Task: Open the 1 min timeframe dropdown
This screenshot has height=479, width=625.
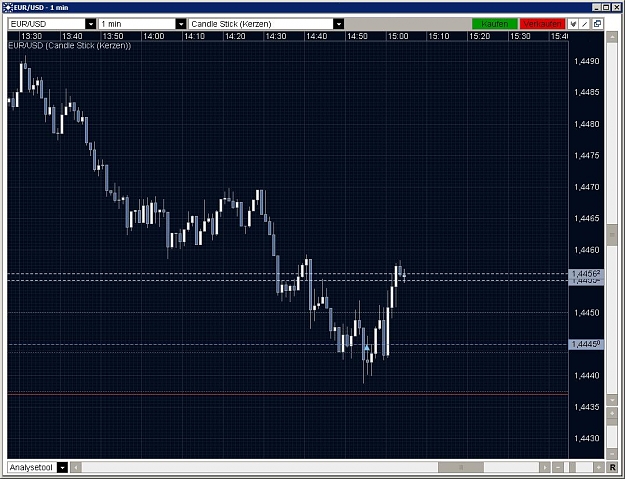Action: pos(142,24)
